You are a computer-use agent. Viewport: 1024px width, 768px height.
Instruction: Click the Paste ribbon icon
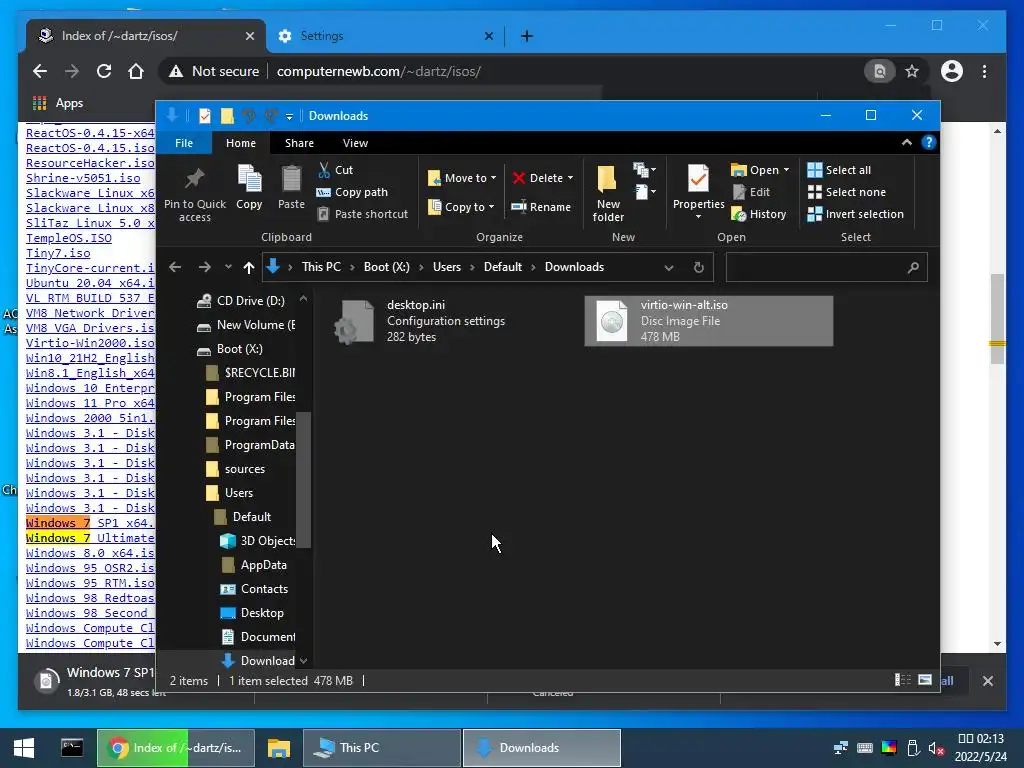(x=291, y=188)
